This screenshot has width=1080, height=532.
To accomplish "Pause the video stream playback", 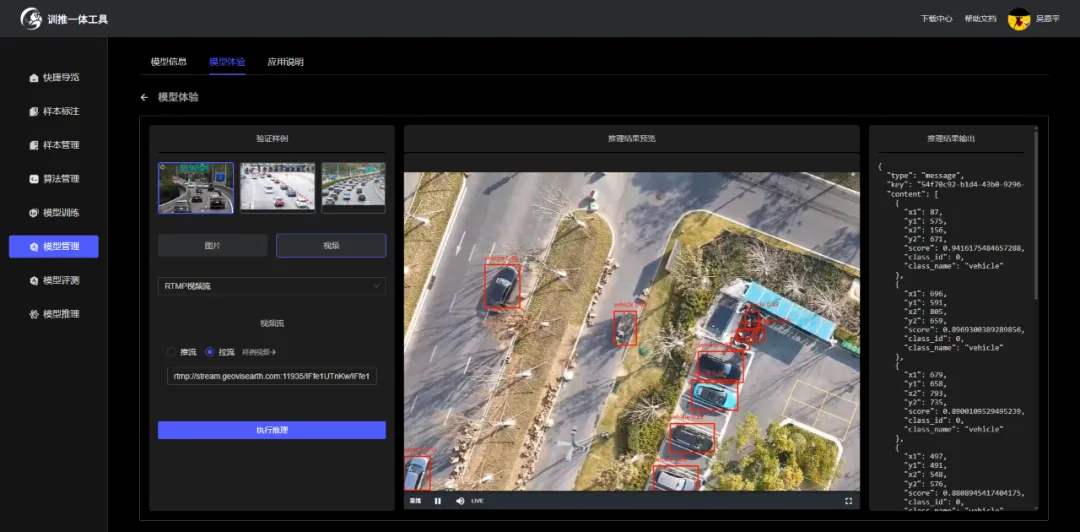I will pos(438,500).
